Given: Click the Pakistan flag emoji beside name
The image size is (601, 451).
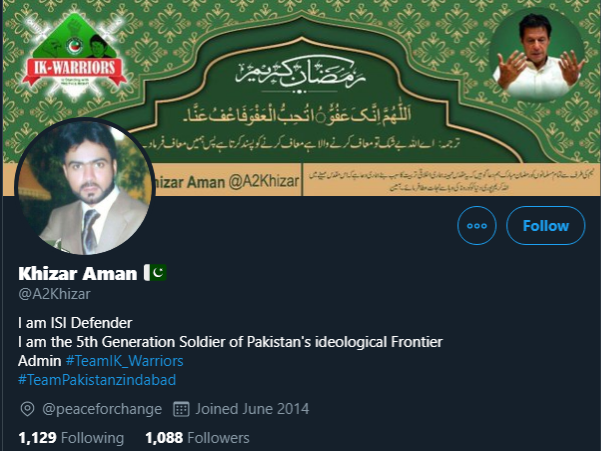Looking at the screenshot, I should click(155, 272).
